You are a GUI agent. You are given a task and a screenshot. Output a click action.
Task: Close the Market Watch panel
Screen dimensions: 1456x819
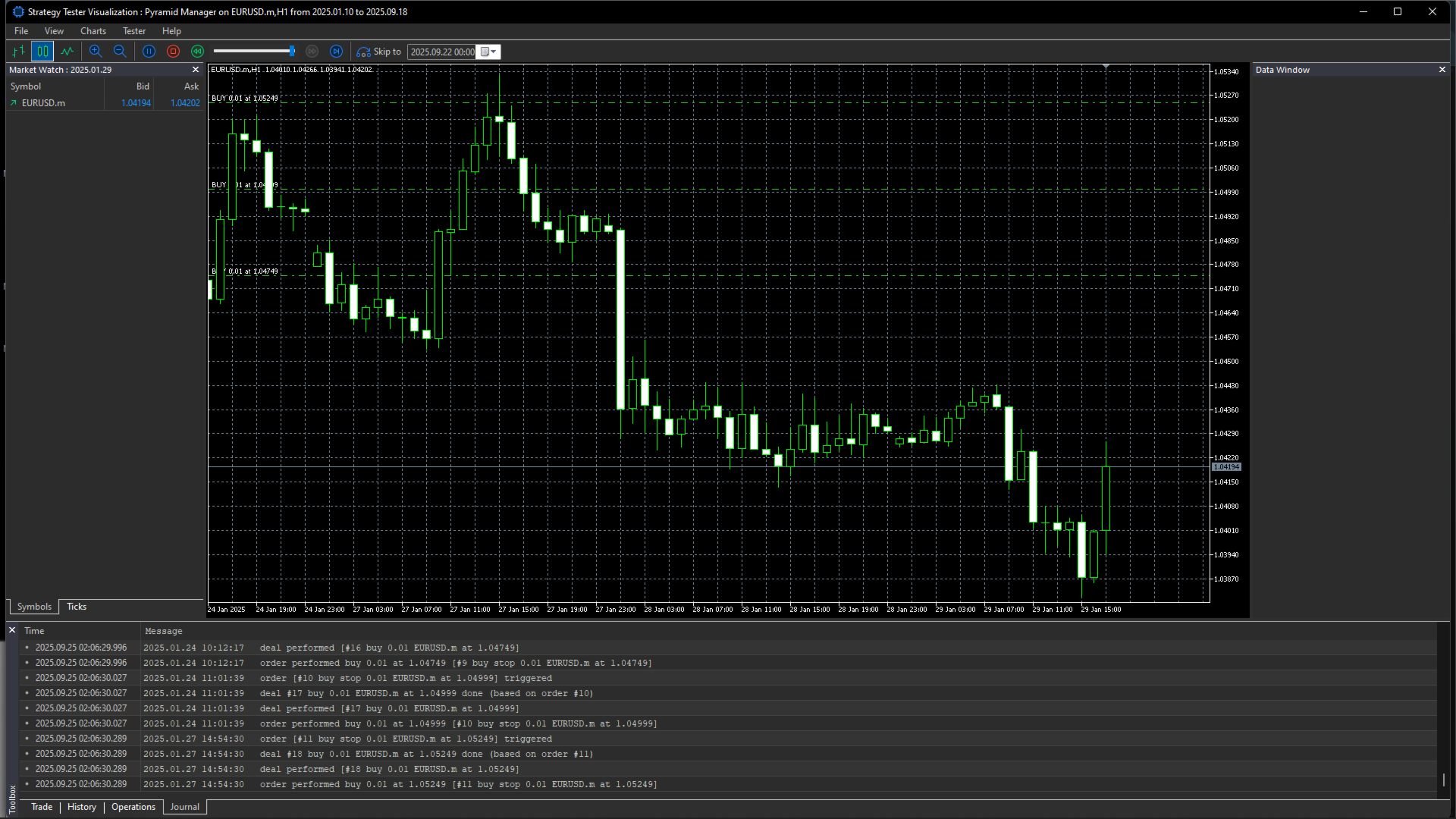coord(196,70)
